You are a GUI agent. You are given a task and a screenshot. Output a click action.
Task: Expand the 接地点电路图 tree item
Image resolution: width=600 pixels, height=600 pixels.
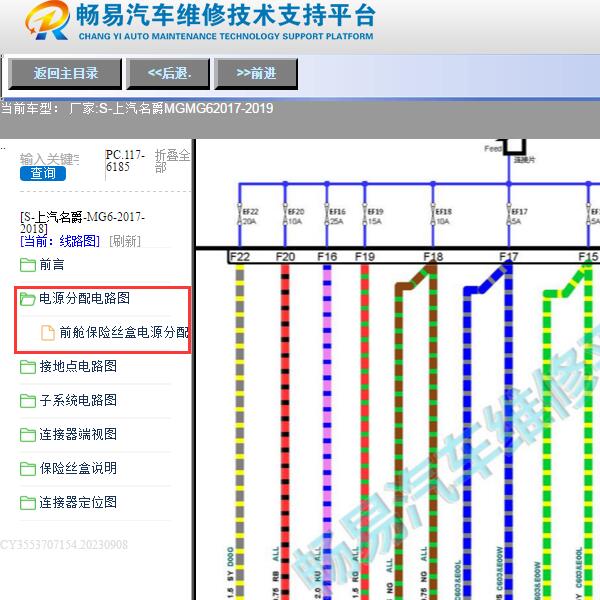tap(78, 367)
